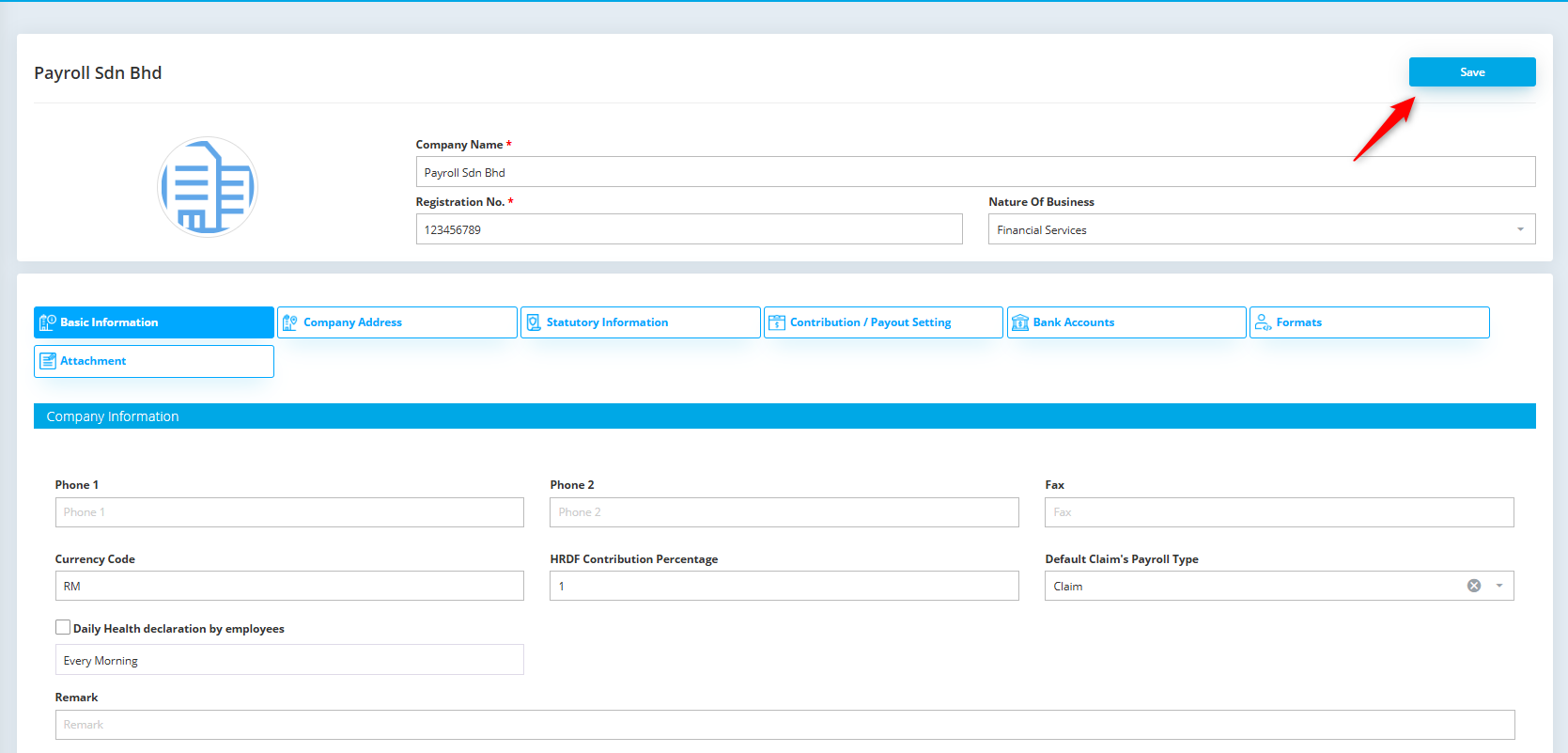Click the Fax input field

click(x=1280, y=512)
